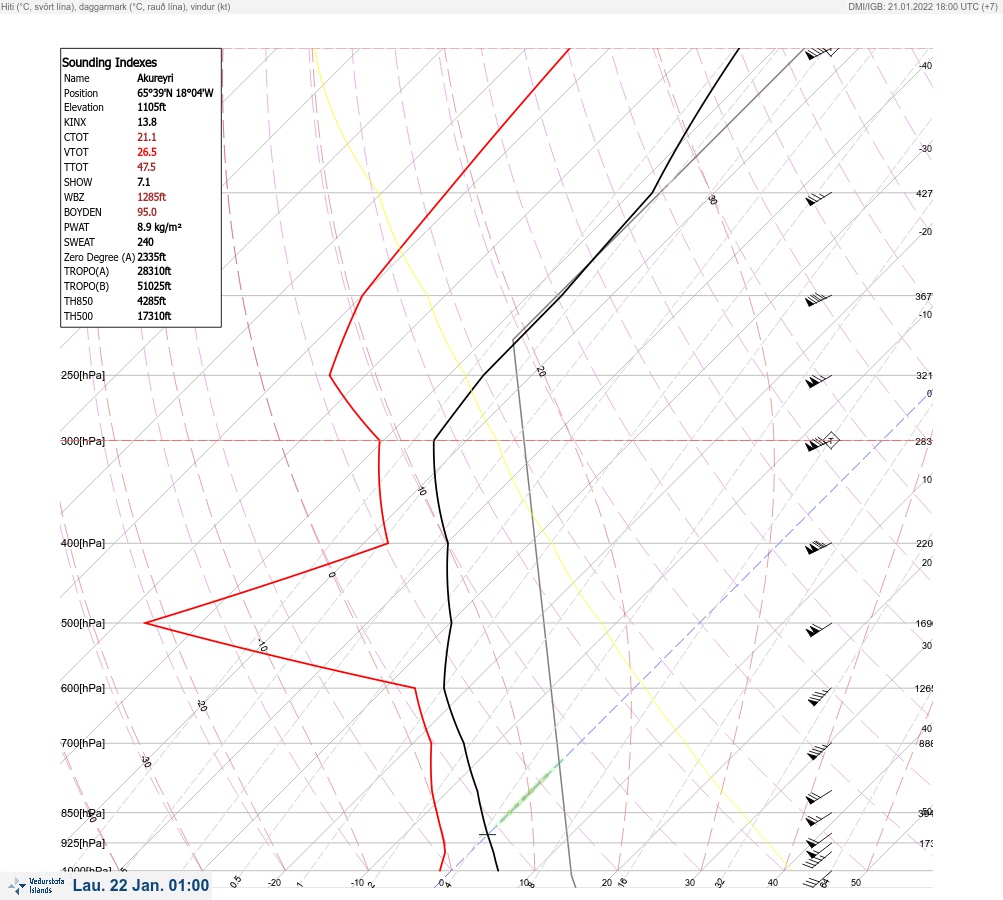
Task: Click the TROPO(B) value 51025ft
Action: pos(154,286)
